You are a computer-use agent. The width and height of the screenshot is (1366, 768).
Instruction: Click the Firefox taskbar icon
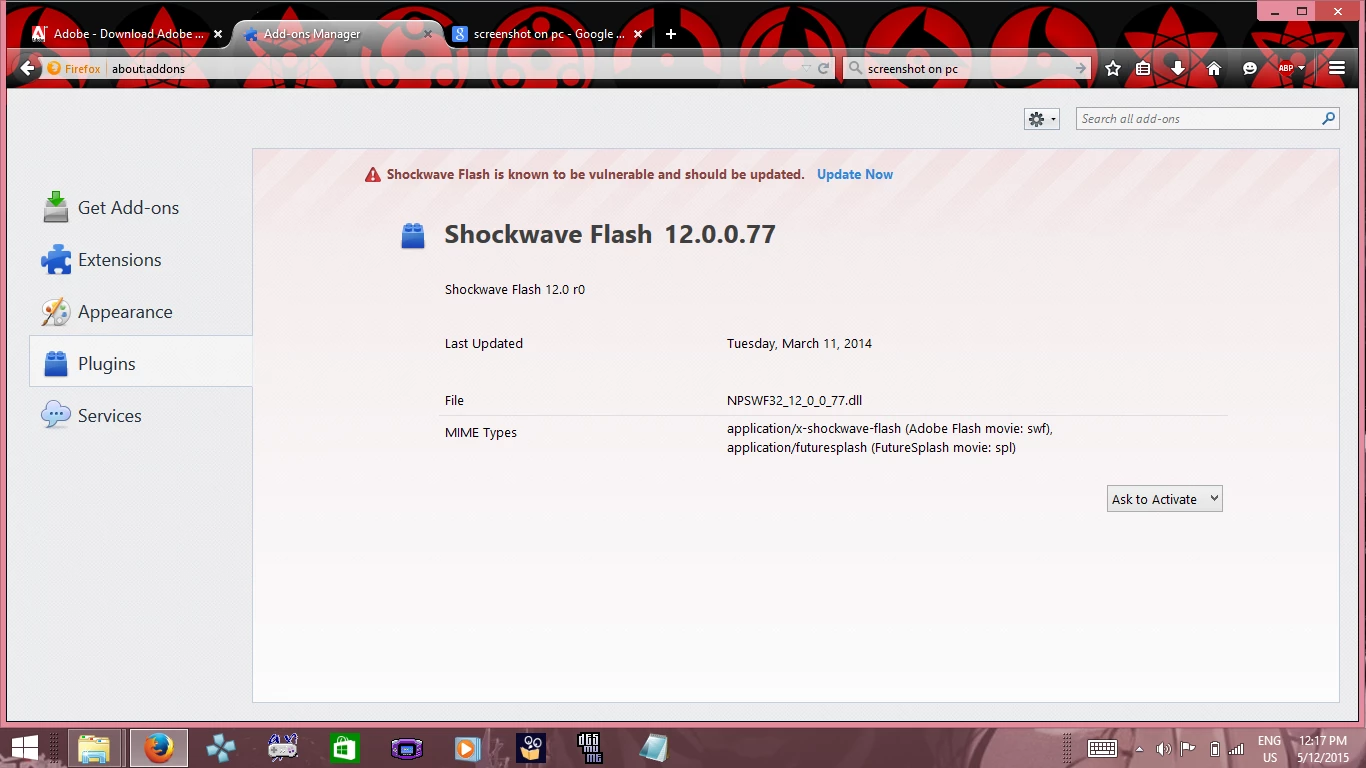[x=158, y=748]
